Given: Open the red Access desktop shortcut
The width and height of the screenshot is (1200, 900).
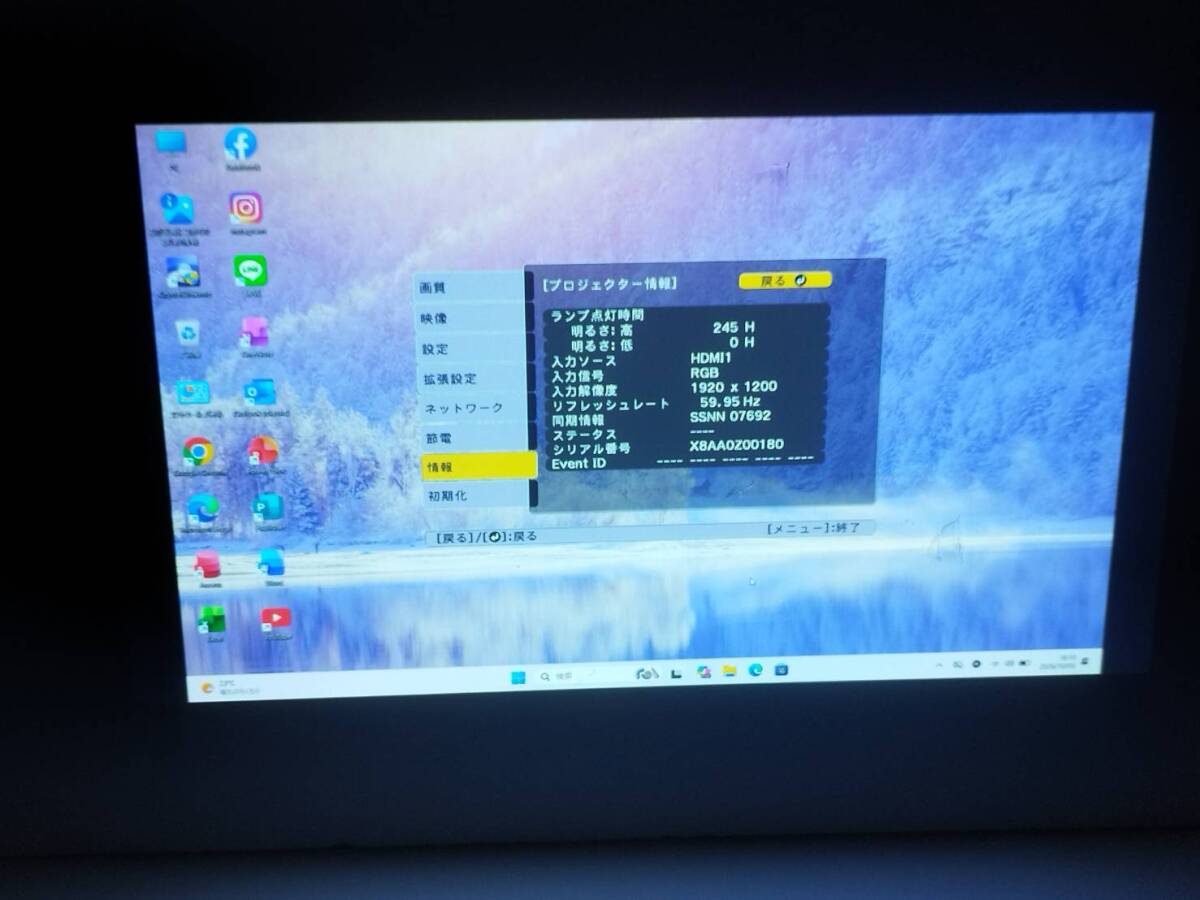Looking at the screenshot, I should [207, 564].
